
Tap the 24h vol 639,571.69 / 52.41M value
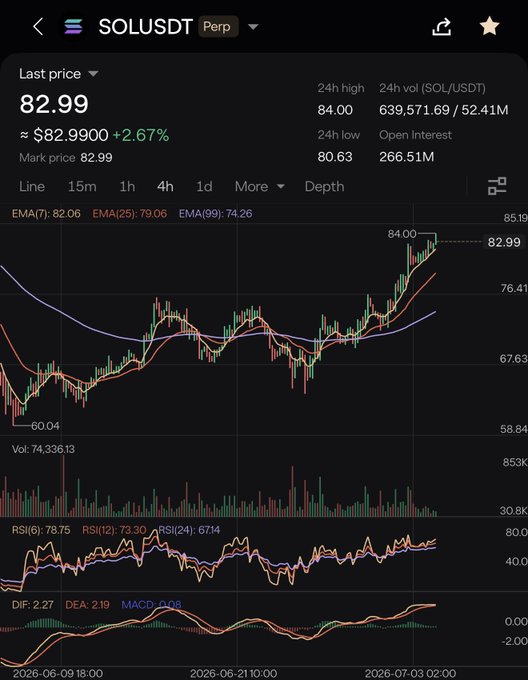tap(443, 110)
